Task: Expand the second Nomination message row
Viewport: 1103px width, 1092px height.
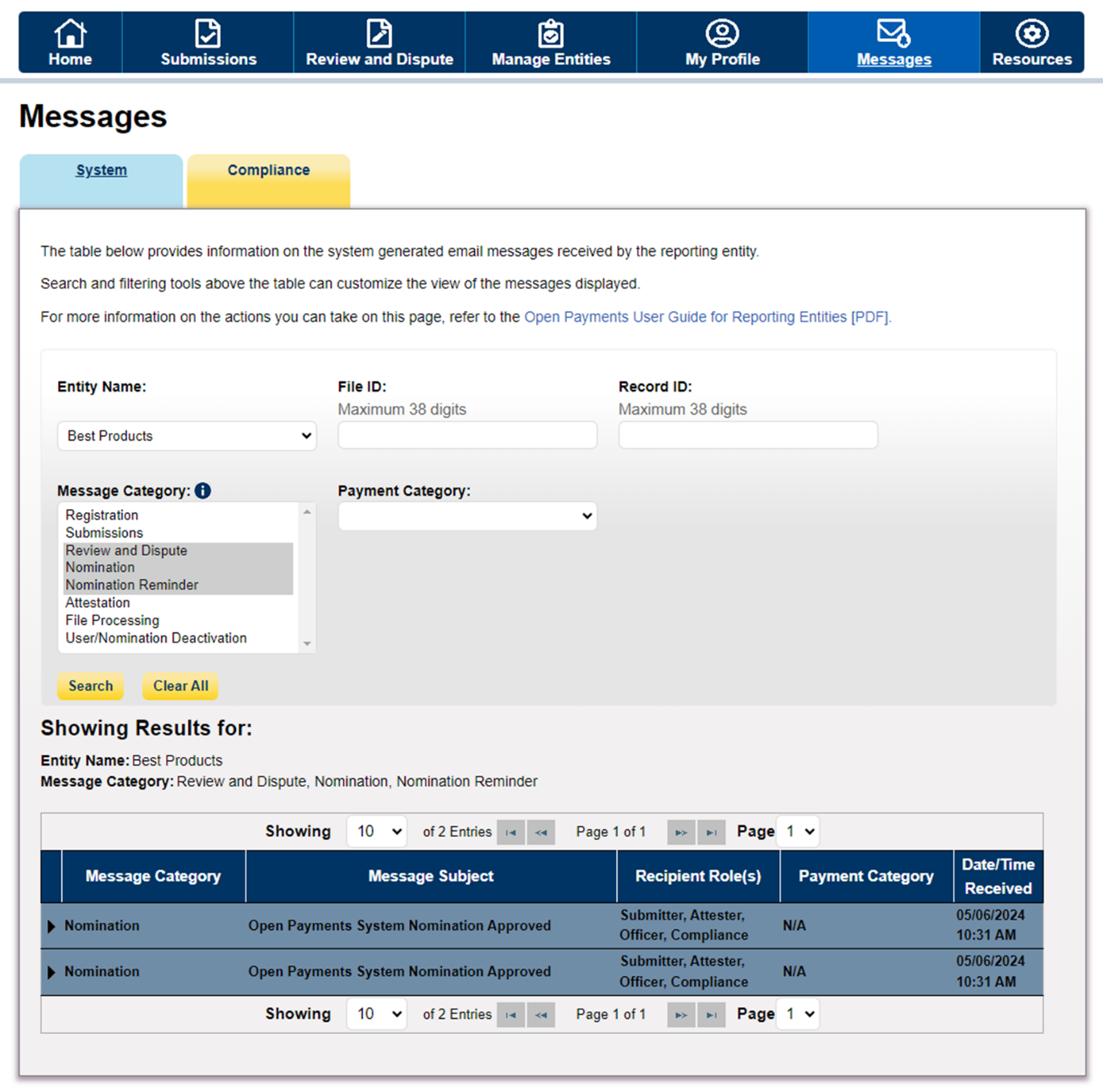Action: pos(52,972)
